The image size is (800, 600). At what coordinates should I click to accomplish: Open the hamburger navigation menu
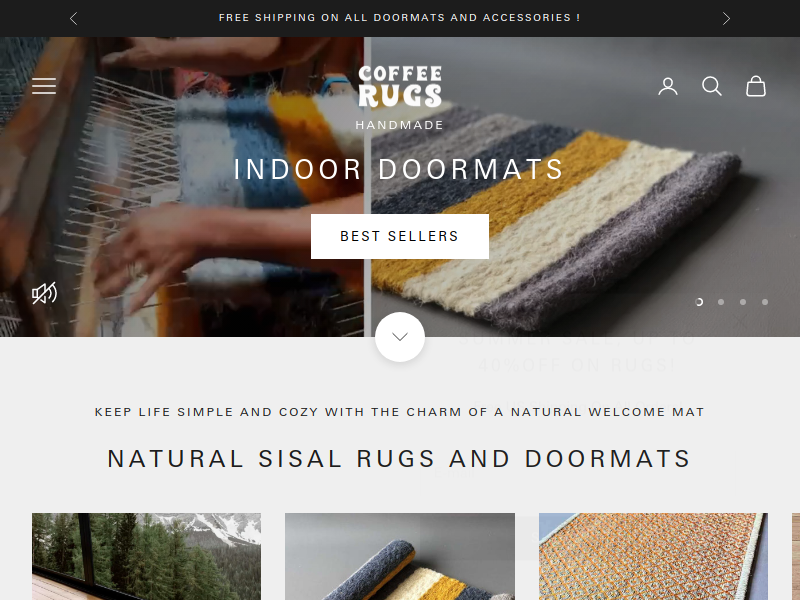[44, 86]
